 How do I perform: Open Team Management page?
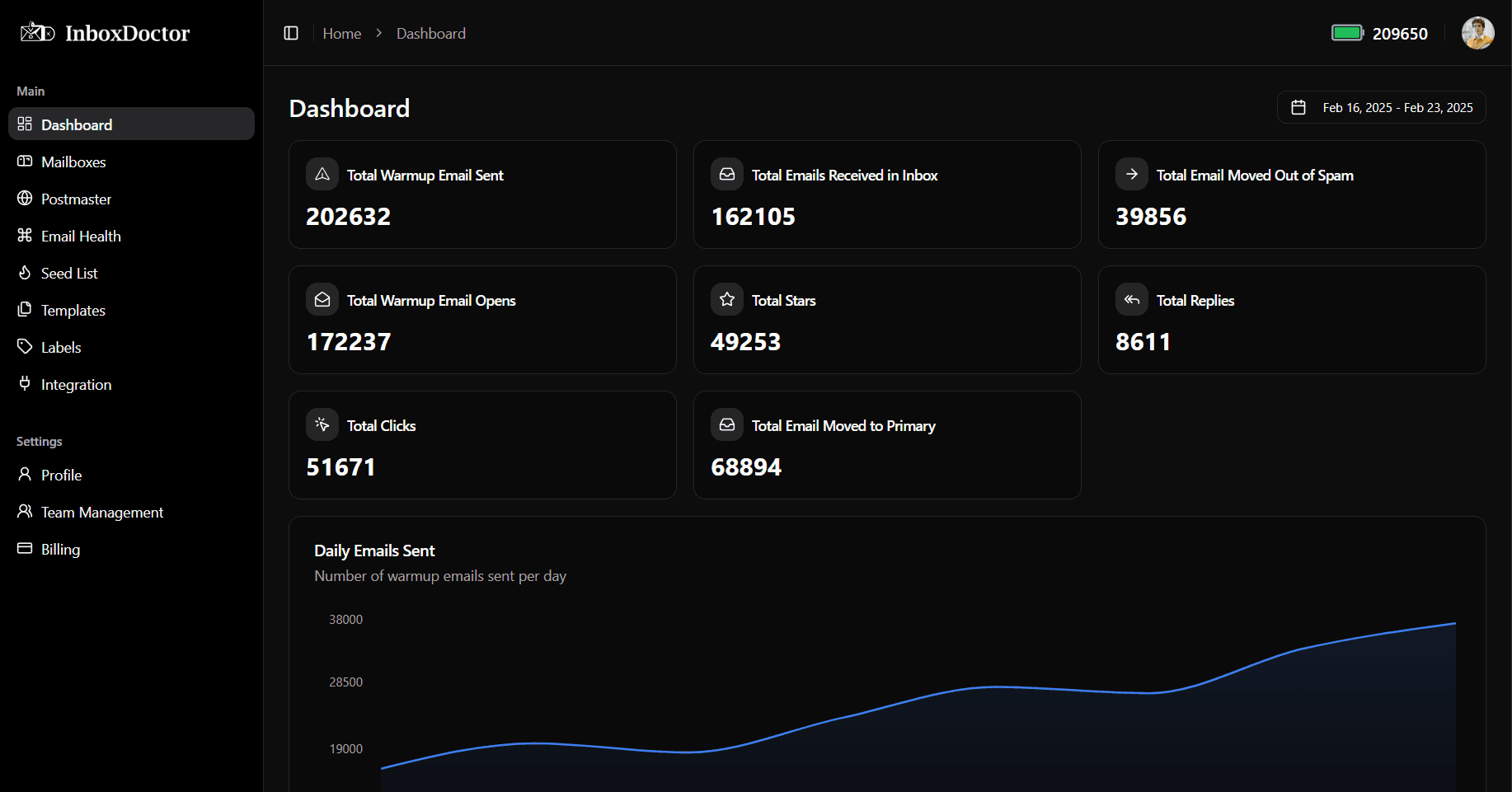(131, 512)
